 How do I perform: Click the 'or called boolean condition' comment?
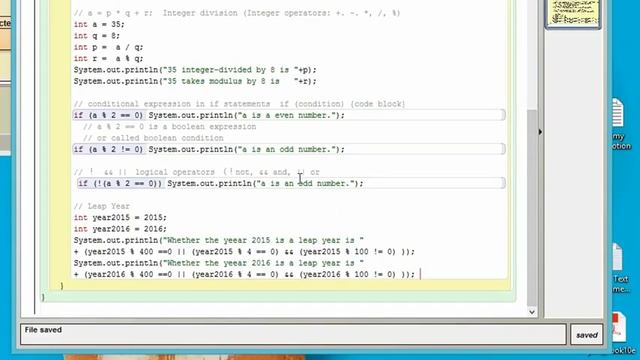(x=153, y=138)
